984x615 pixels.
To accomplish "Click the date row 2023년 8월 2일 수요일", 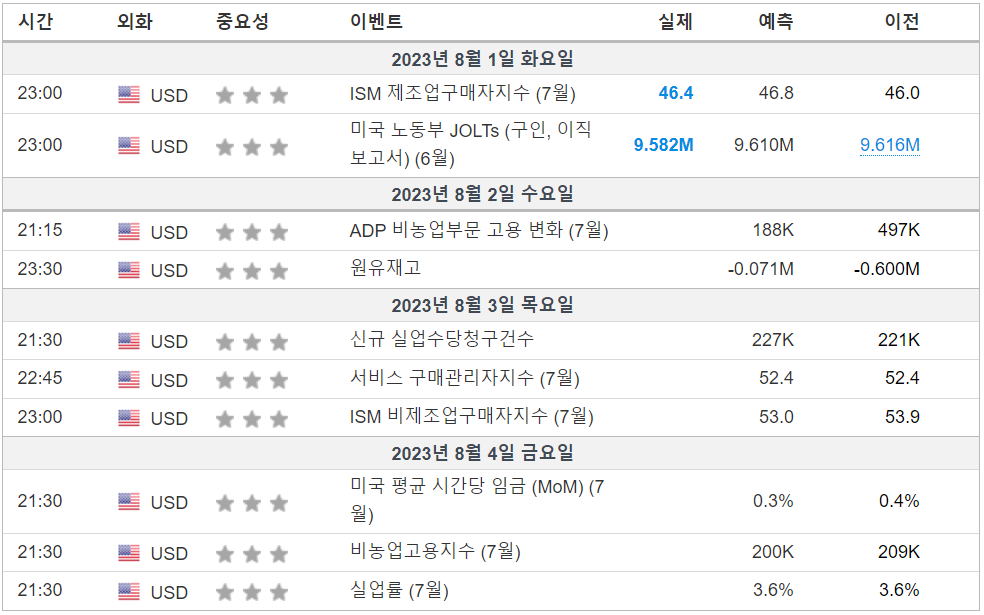I will pyautogui.click(x=491, y=194).
